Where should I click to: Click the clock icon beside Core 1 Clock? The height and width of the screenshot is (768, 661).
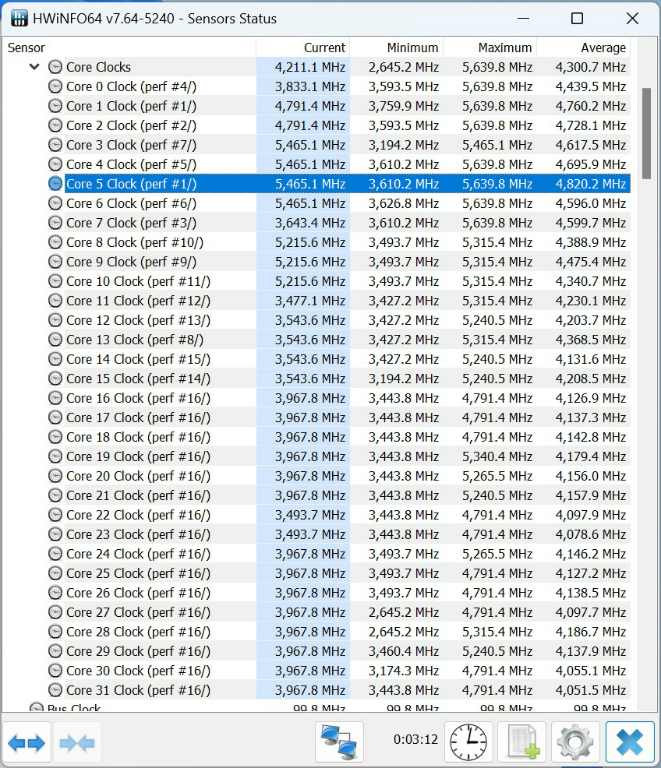point(55,106)
